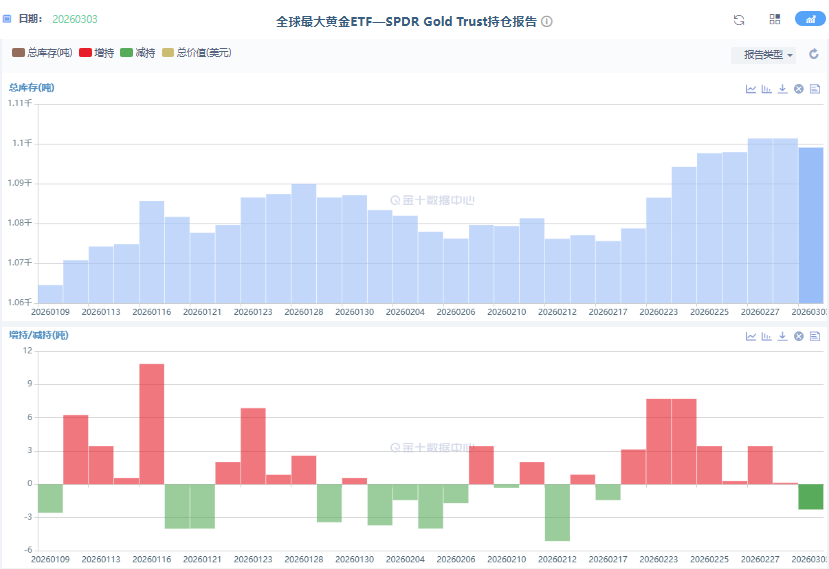Viewport: 829px width, 569px height.
Task: Switch the 总库存 chart to line view
Action: point(751,89)
